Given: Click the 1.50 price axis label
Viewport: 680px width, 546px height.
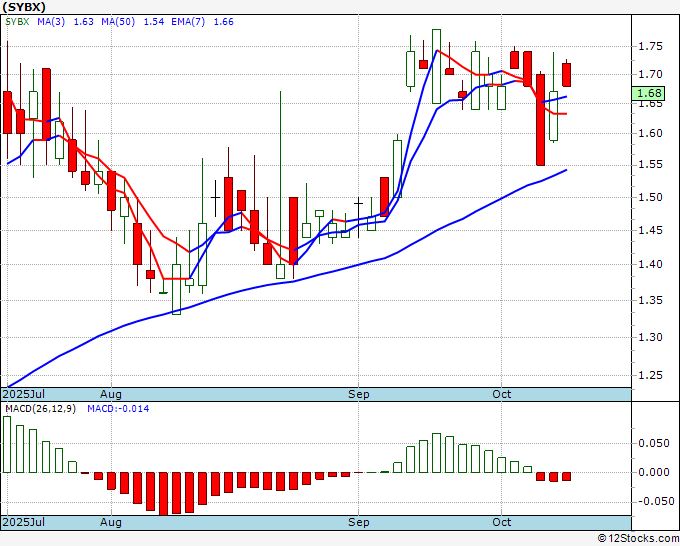Looking at the screenshot, I should coord(651,197).
